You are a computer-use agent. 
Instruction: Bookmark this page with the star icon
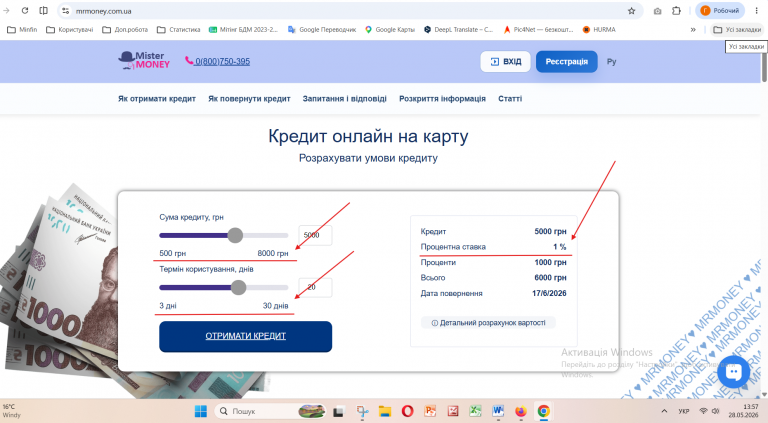coord(631,11)
